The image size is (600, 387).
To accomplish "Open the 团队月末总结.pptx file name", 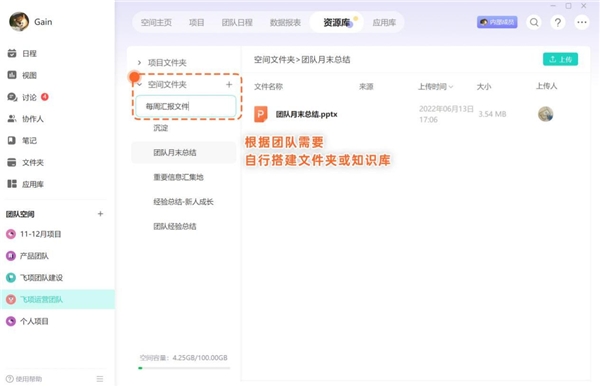I will (307, 114).
